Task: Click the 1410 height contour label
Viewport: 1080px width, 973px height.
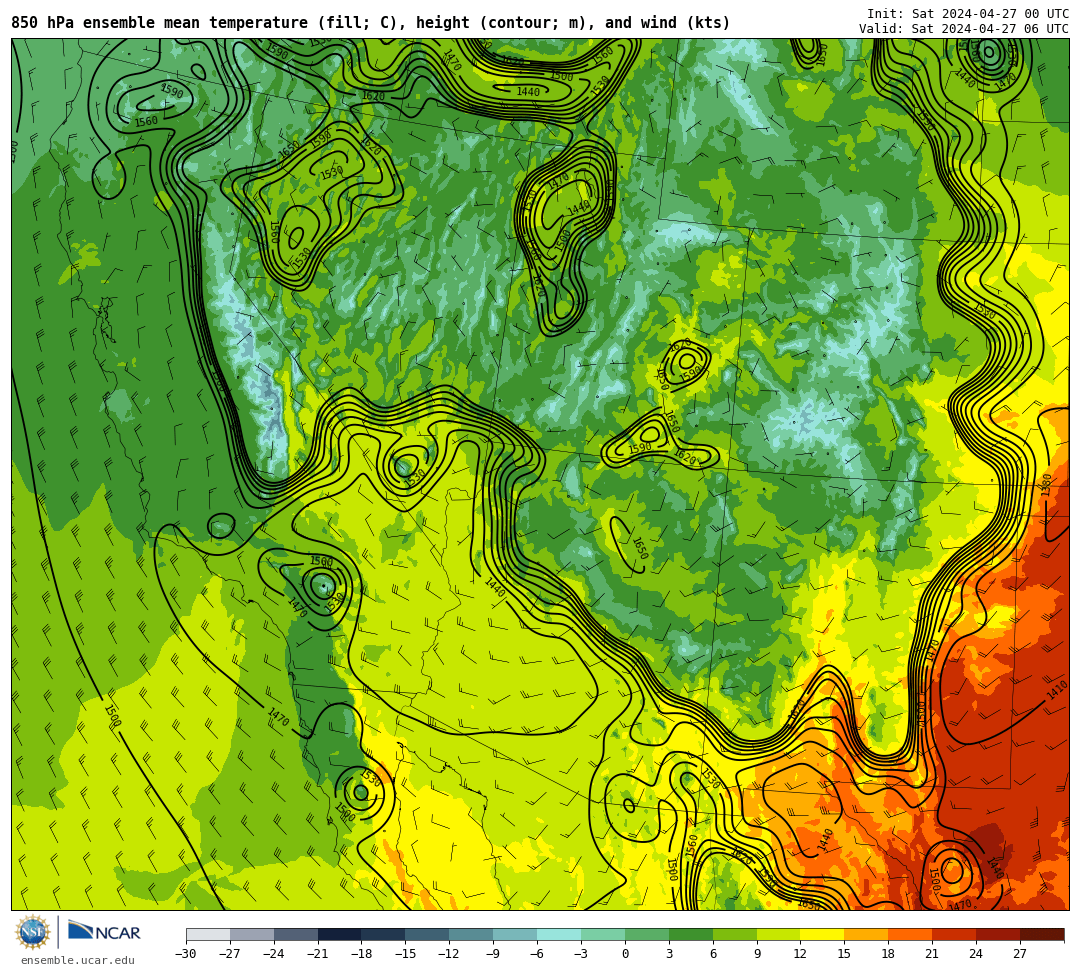Action: pos(1056,691)
